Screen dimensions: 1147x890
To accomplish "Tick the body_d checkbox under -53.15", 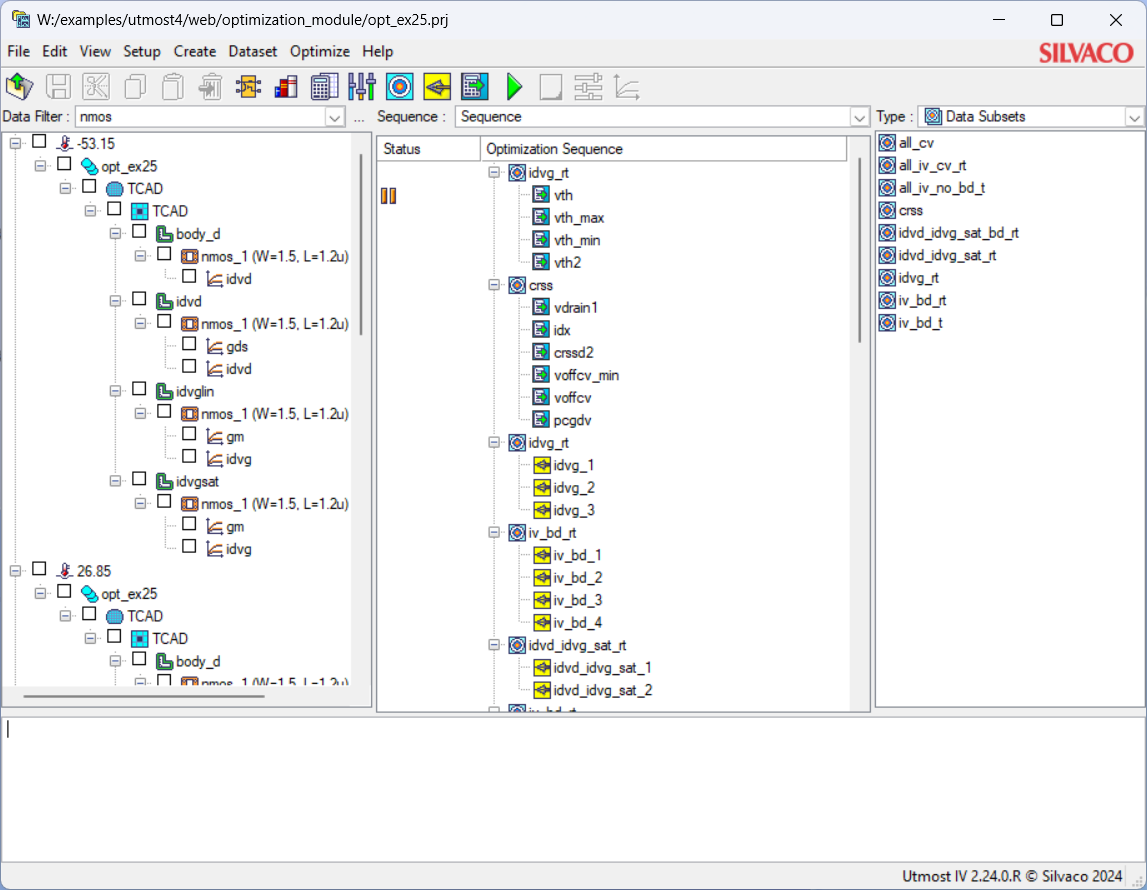I will click(x=139, y=232).
